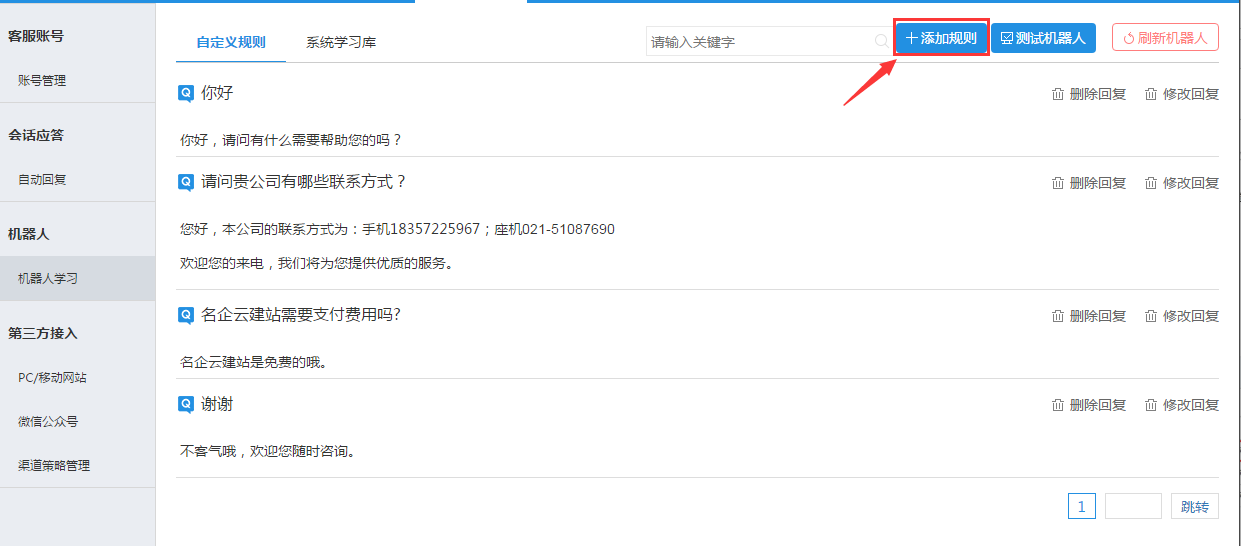
Task: Click Q icon beside 名企云建站需要支付费用吗
Action: pos(185,315)
